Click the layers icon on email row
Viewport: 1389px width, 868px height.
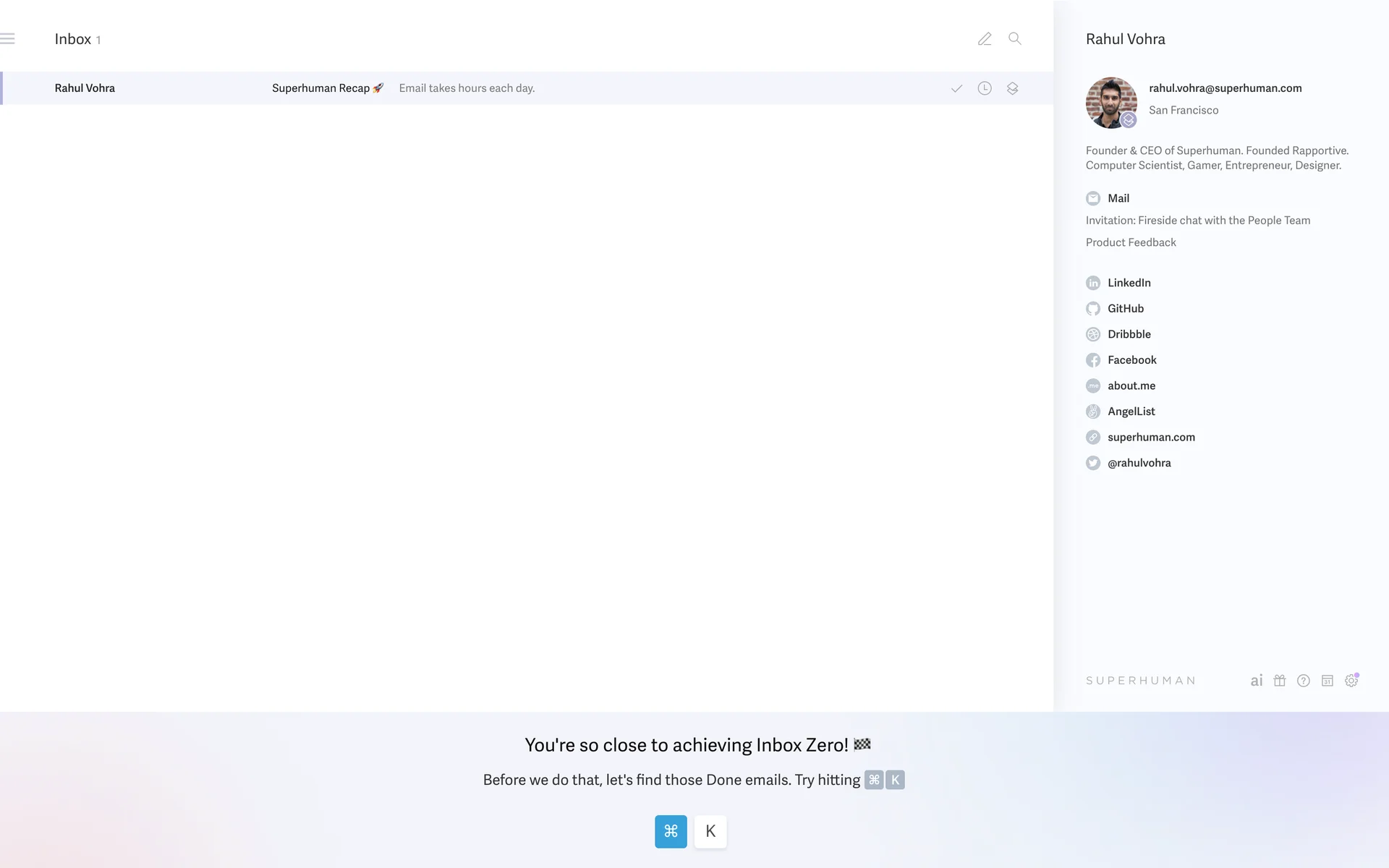[1012, 88]
